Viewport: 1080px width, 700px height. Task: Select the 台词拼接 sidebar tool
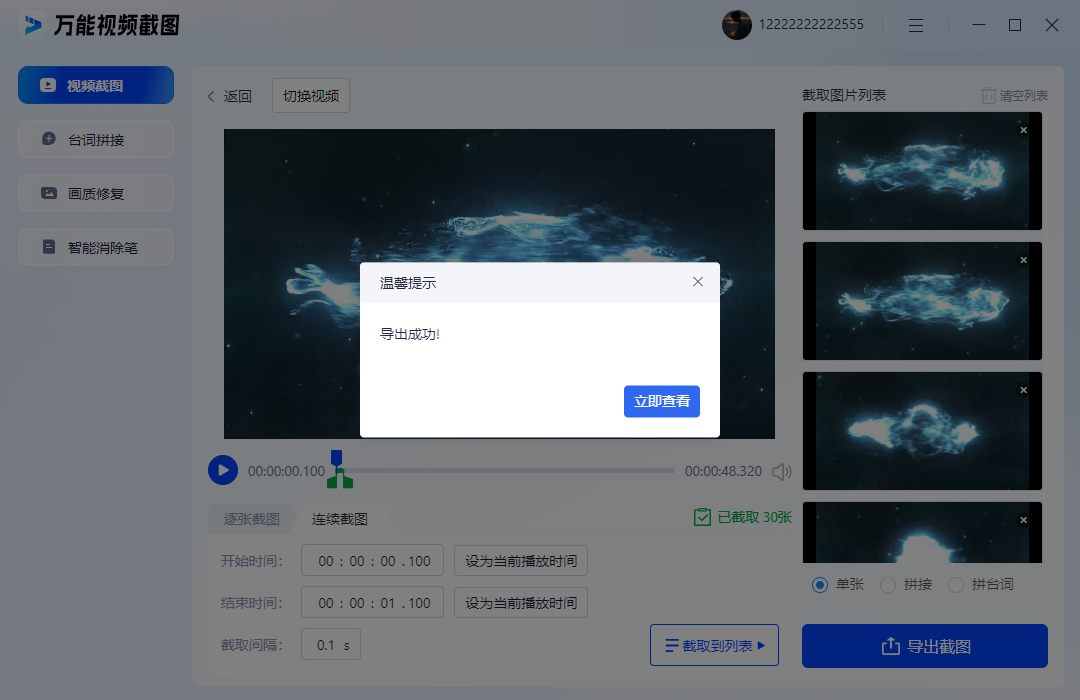coord(95,139)
